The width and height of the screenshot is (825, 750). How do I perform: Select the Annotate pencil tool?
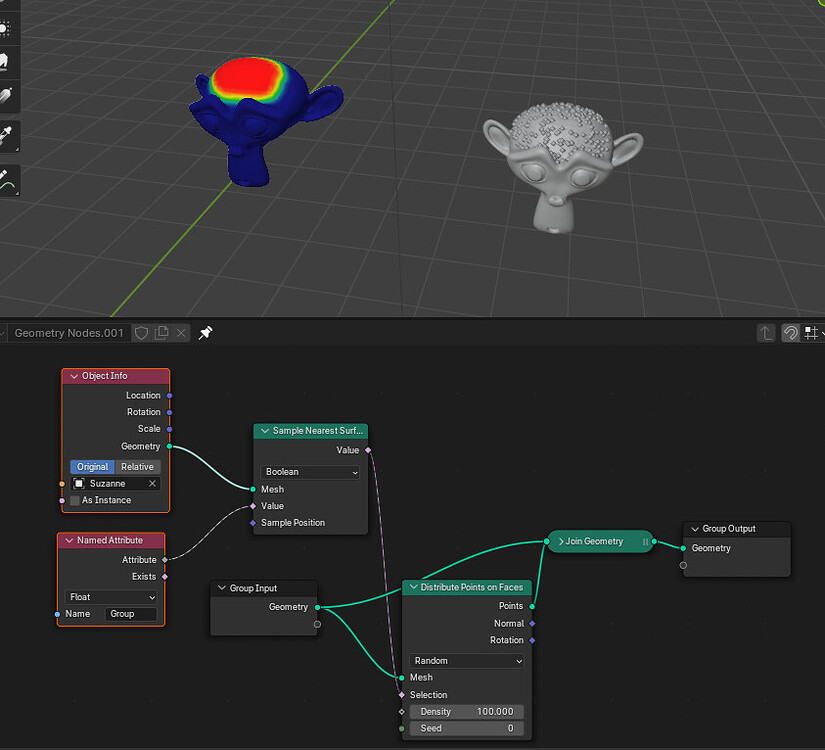pos(5,181)
